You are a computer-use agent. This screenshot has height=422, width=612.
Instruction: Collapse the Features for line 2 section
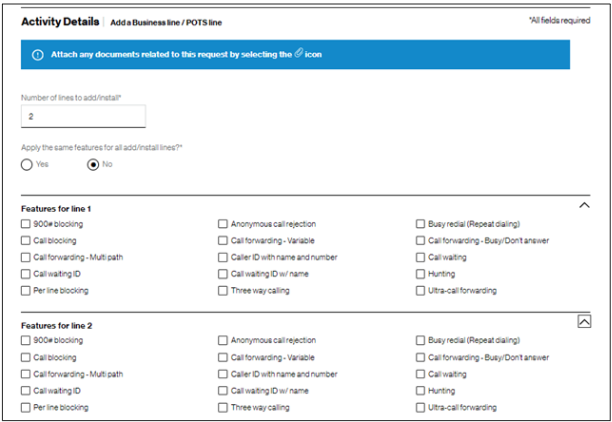pos(584,321)
